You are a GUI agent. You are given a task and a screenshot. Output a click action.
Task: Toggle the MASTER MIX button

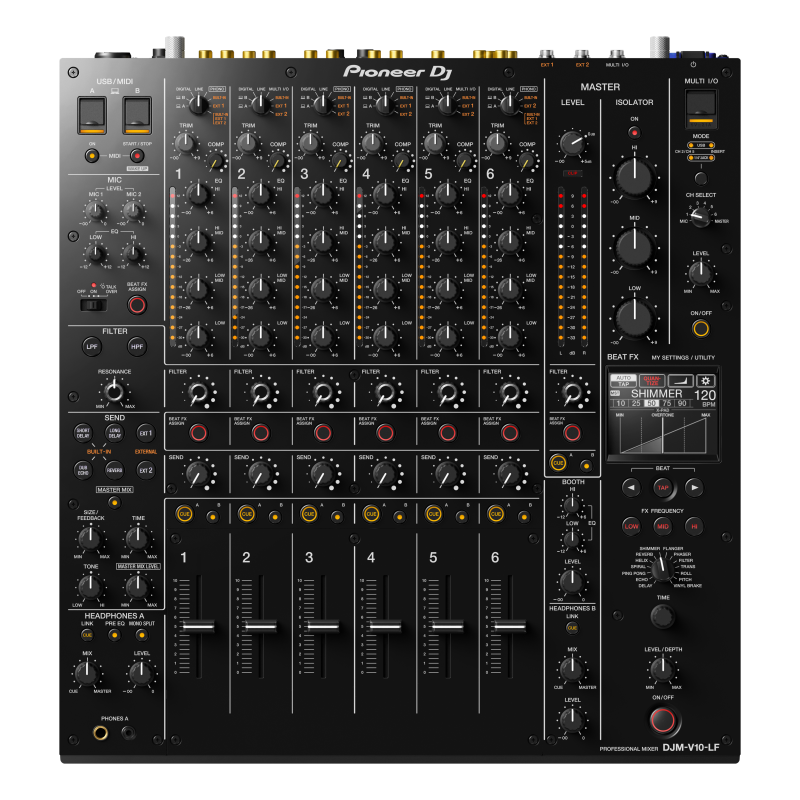coord(114,503)
